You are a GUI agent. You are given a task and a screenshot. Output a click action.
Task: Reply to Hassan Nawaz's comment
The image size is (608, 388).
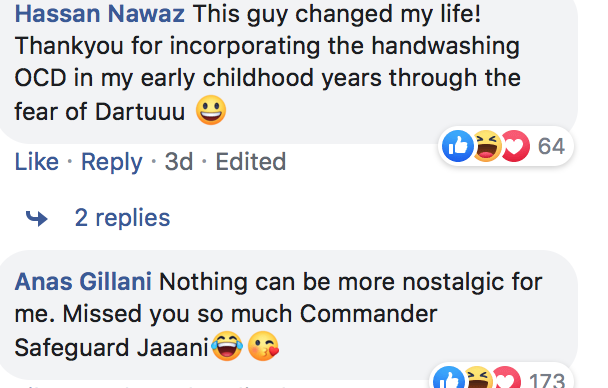pos(112,162)
